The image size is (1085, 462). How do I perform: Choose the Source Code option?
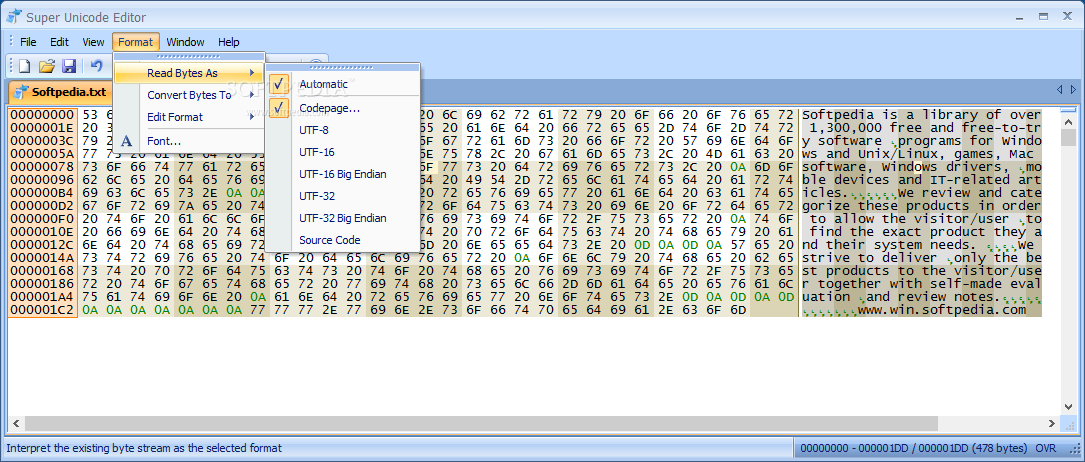pyautogui.click(x=343, y=241)
